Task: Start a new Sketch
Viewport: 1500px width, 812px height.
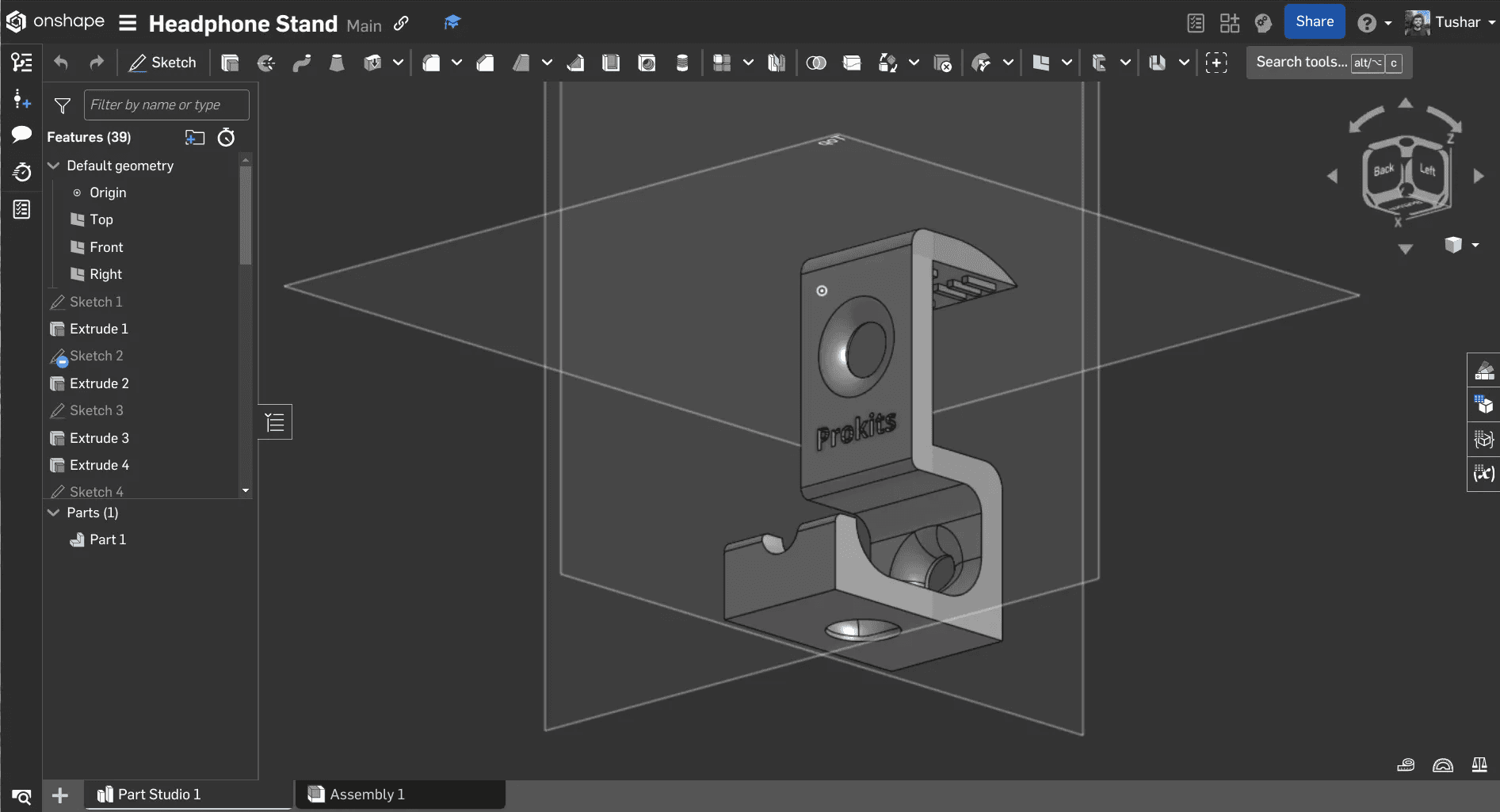Action: [162, 62]
